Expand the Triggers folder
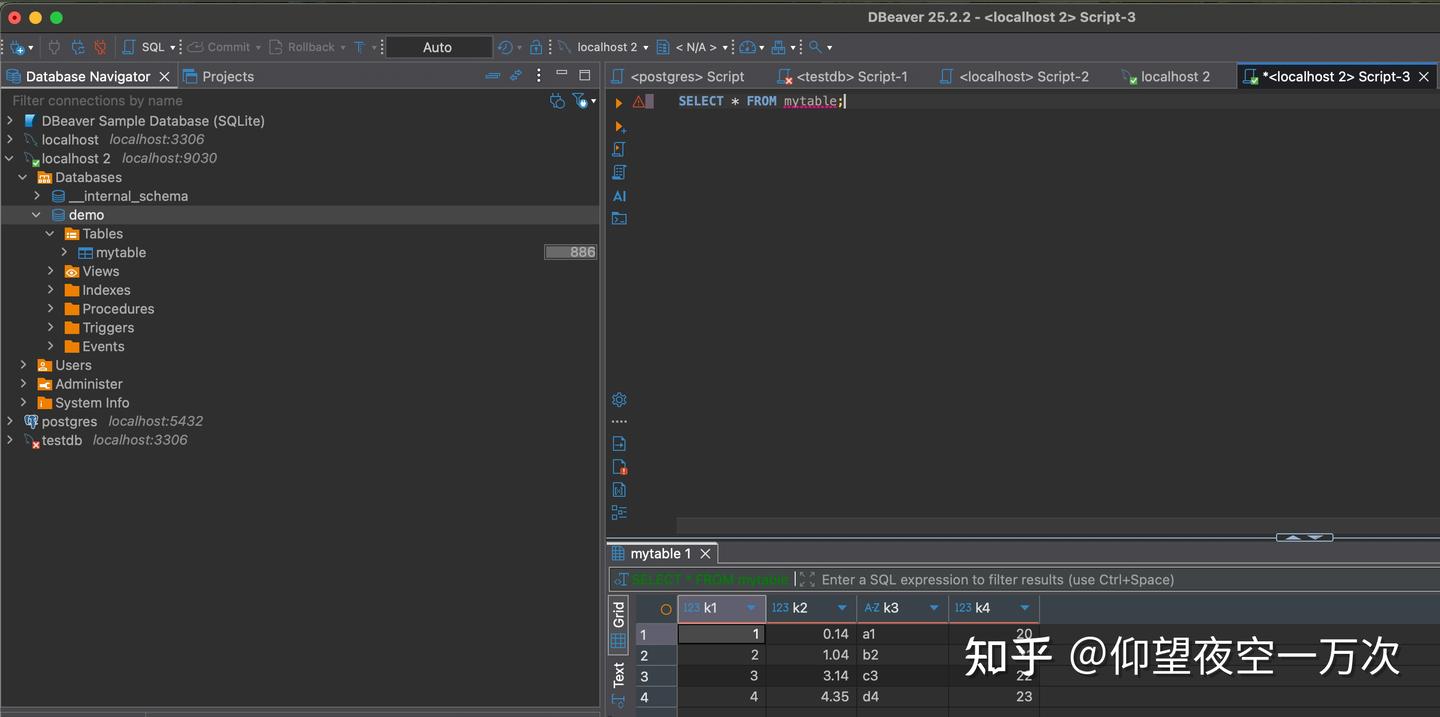 (x=51, y=328)
